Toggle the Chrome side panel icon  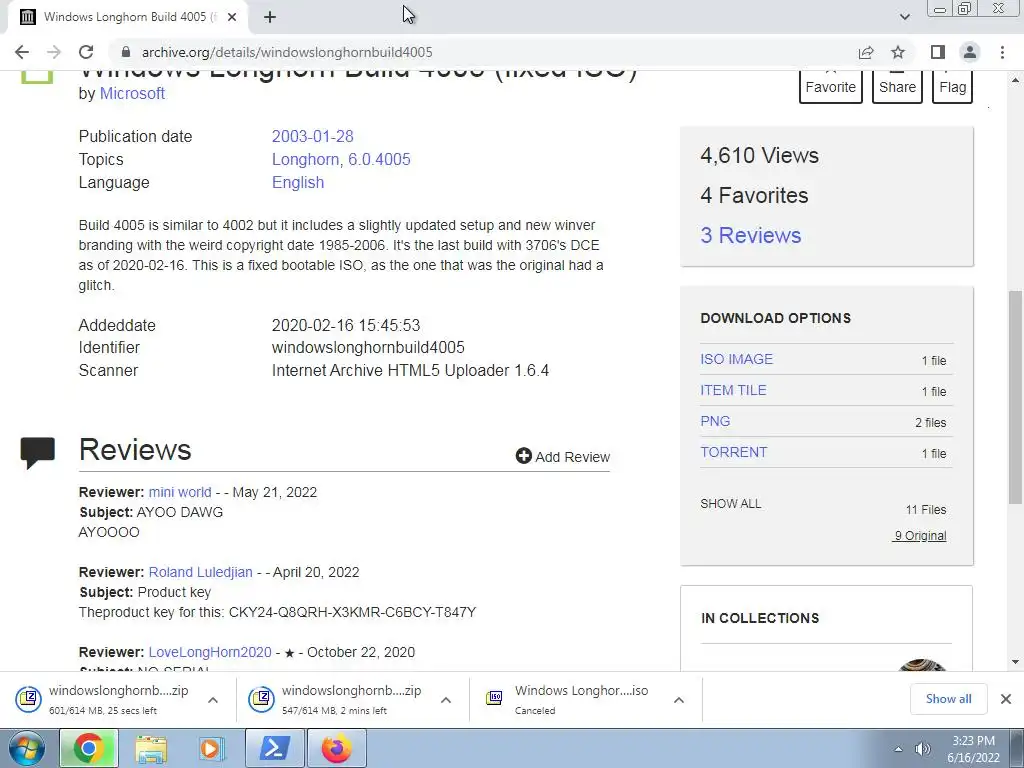point(938,52)
